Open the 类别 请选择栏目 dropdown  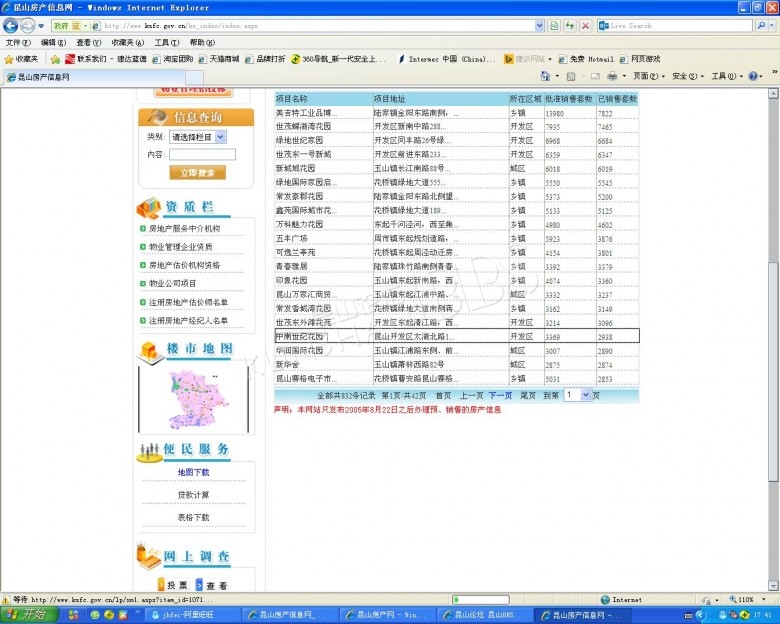coord(198,137)
